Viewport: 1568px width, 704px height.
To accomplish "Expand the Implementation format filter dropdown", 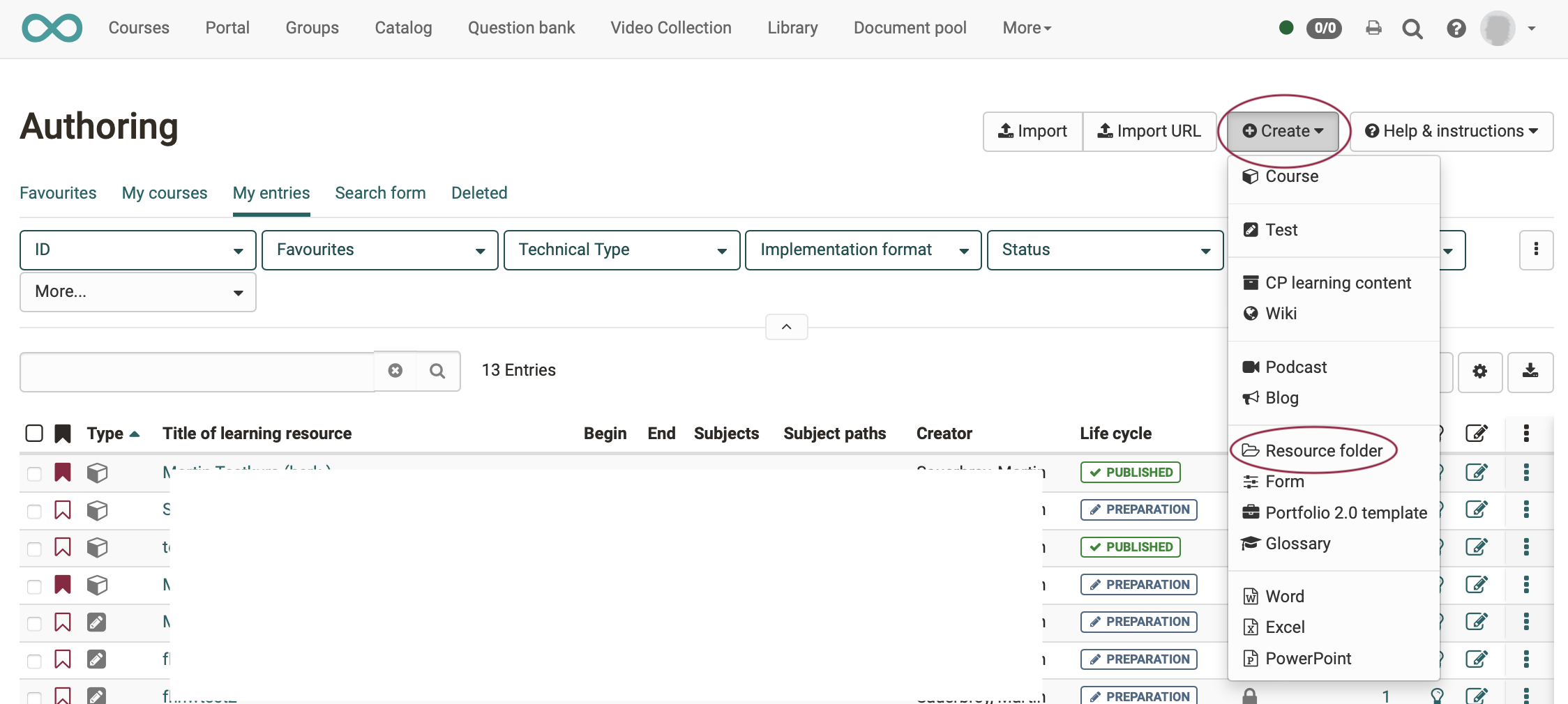I will point(862,250).
